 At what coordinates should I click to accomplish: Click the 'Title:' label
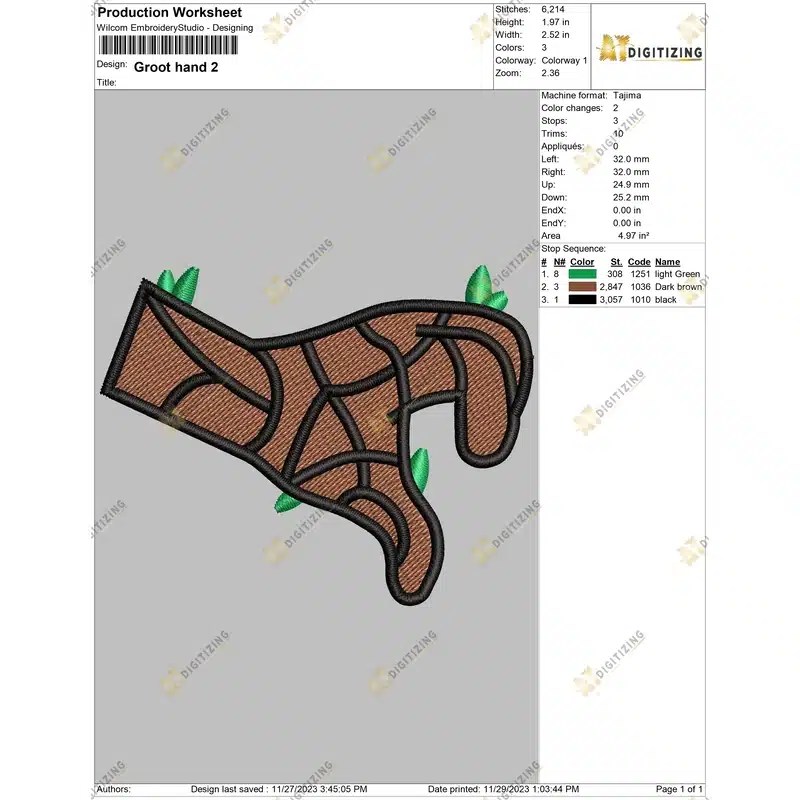(107, 83)
